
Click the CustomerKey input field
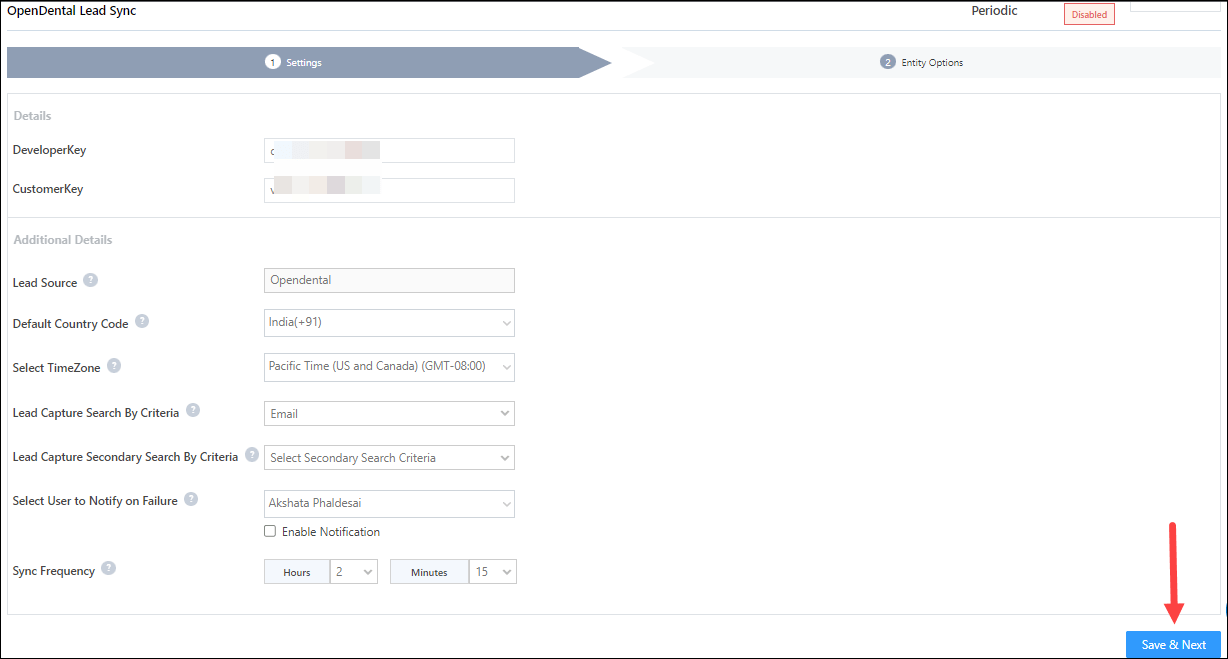(390, 190)
